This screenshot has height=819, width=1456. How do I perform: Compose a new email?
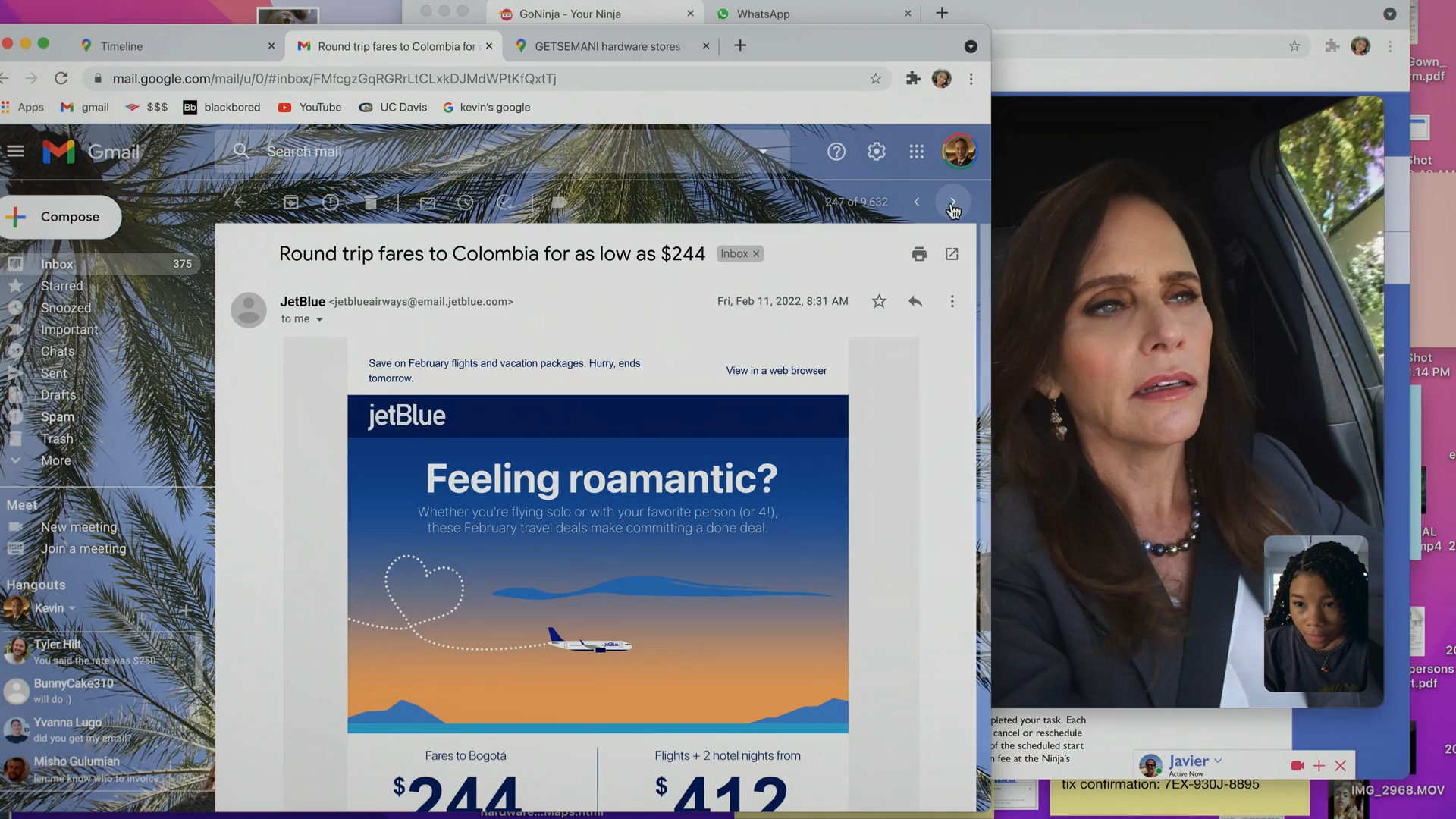(x=59, y=218)
